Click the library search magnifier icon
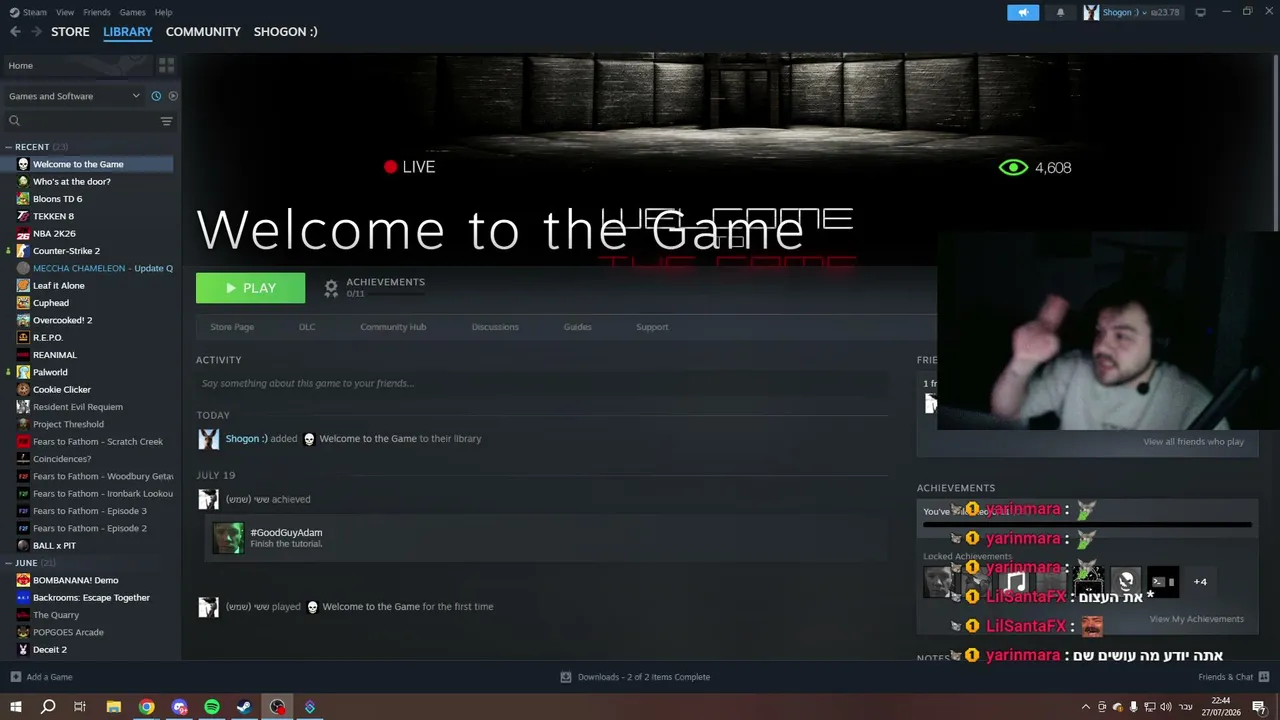This screenshot has height=720, width=1280. click(x=14, y=121)
